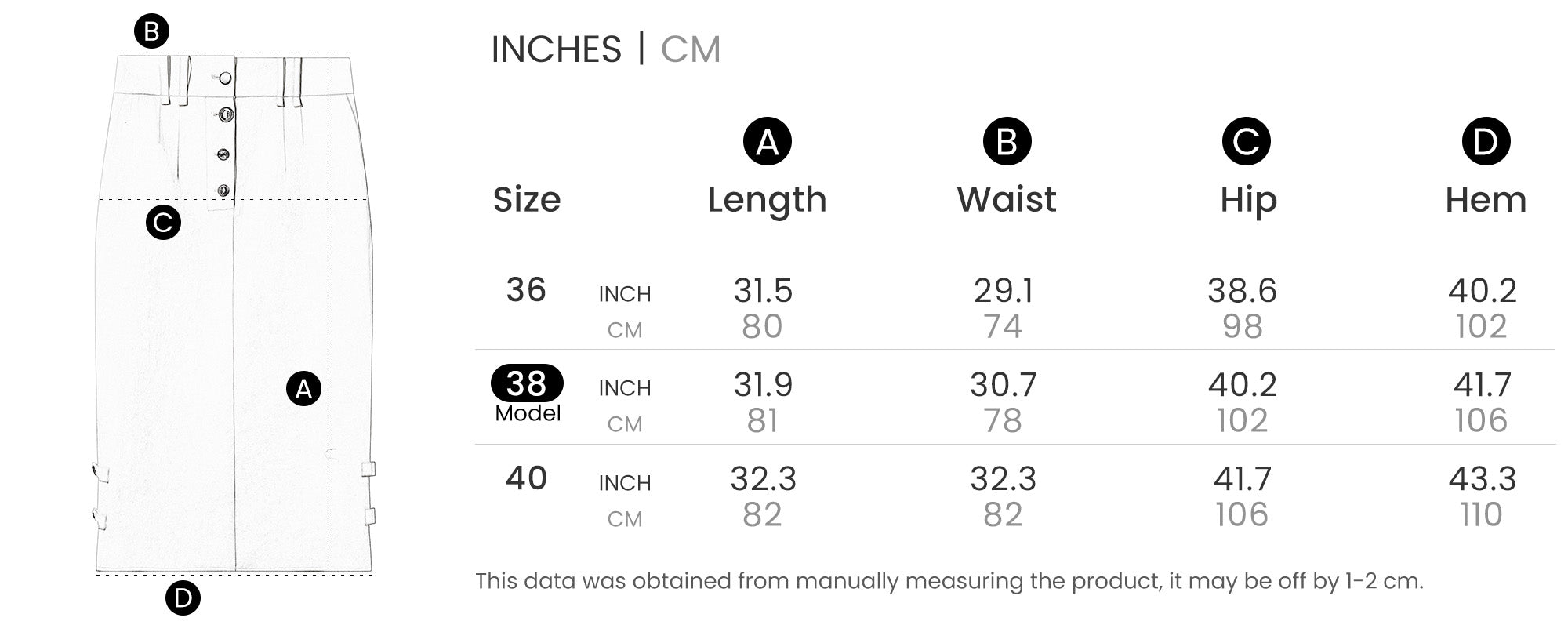Click the Model label under size 38
The width and height of the screenshot is (1568, 632).
coord(528,413)
